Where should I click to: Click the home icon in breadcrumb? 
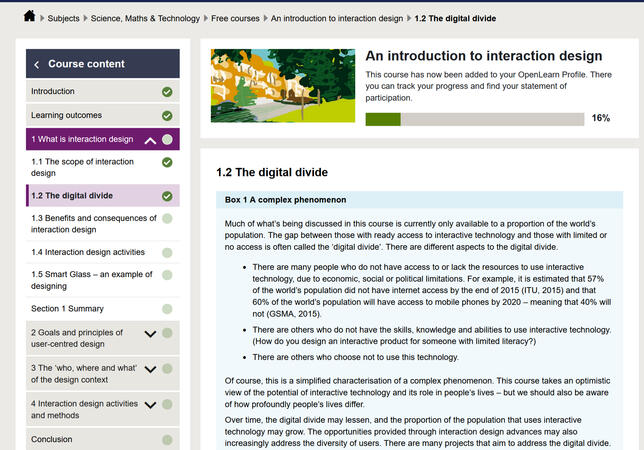pos(29,17)
